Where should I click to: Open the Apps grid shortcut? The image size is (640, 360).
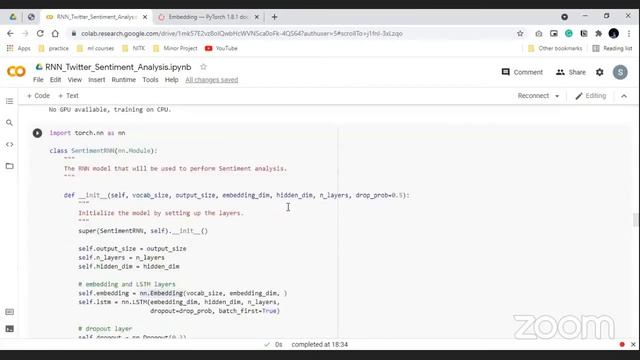pyautogui.click(x=18, y=48)
